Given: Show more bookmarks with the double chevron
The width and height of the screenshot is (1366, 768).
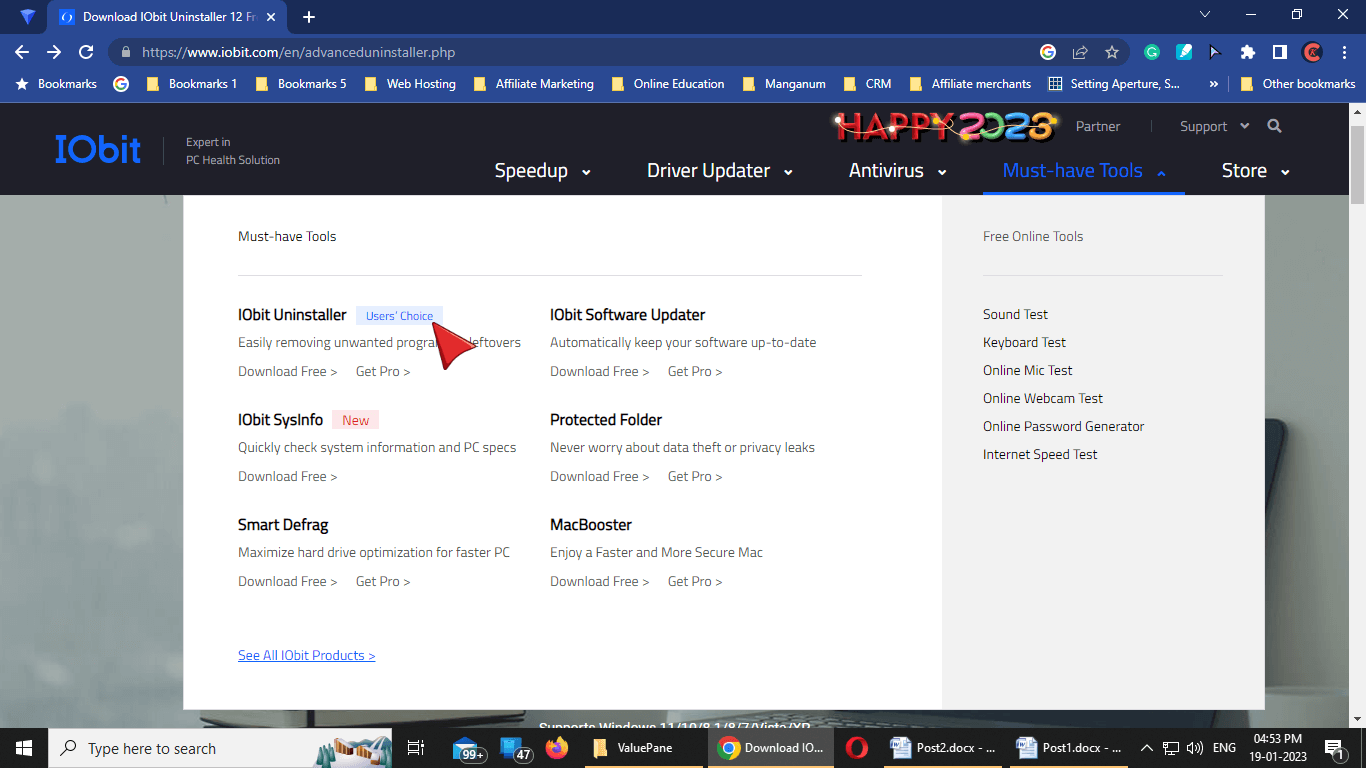Looking at the screenshot, I should click(1214, 84).
